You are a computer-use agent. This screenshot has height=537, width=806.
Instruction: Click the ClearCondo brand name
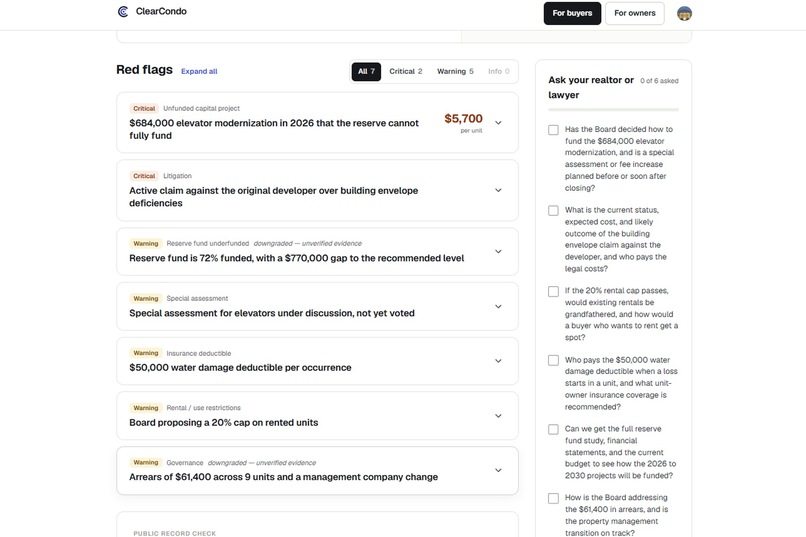coord(161,11)
